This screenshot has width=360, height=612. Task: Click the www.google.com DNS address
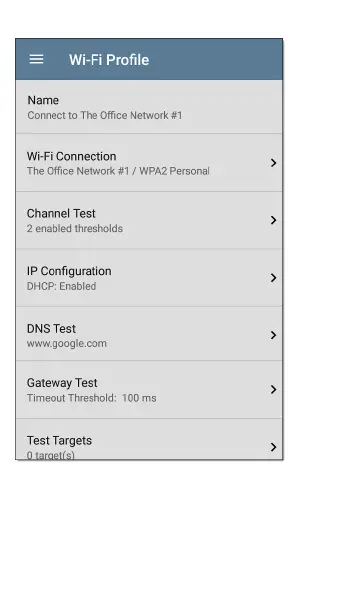click(66, 343)
